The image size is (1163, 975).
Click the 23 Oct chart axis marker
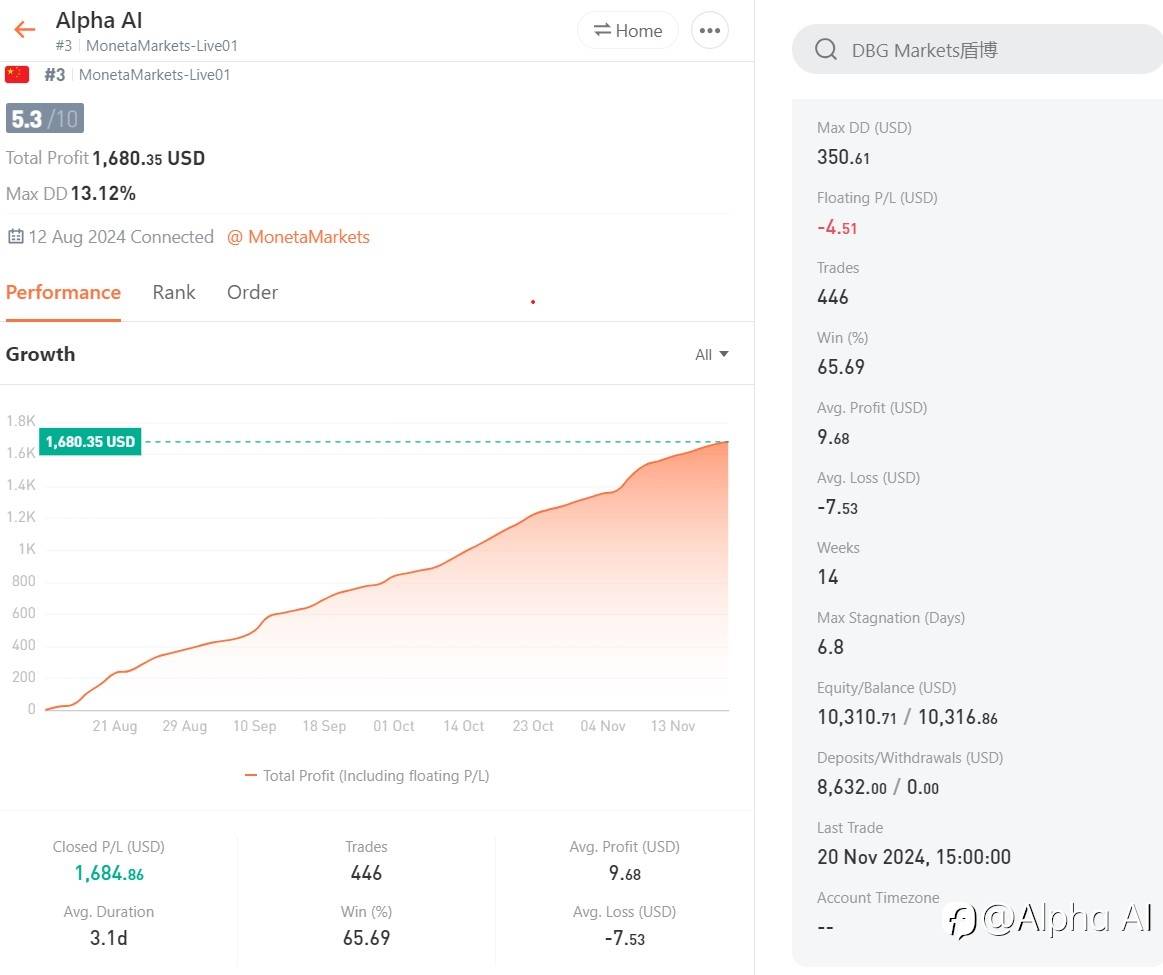coord(533,726)
